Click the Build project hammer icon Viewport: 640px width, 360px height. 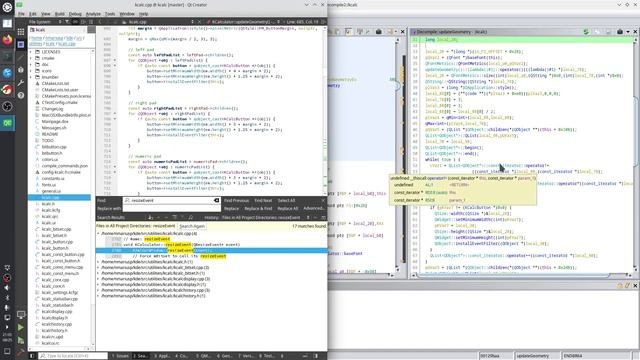21,351
